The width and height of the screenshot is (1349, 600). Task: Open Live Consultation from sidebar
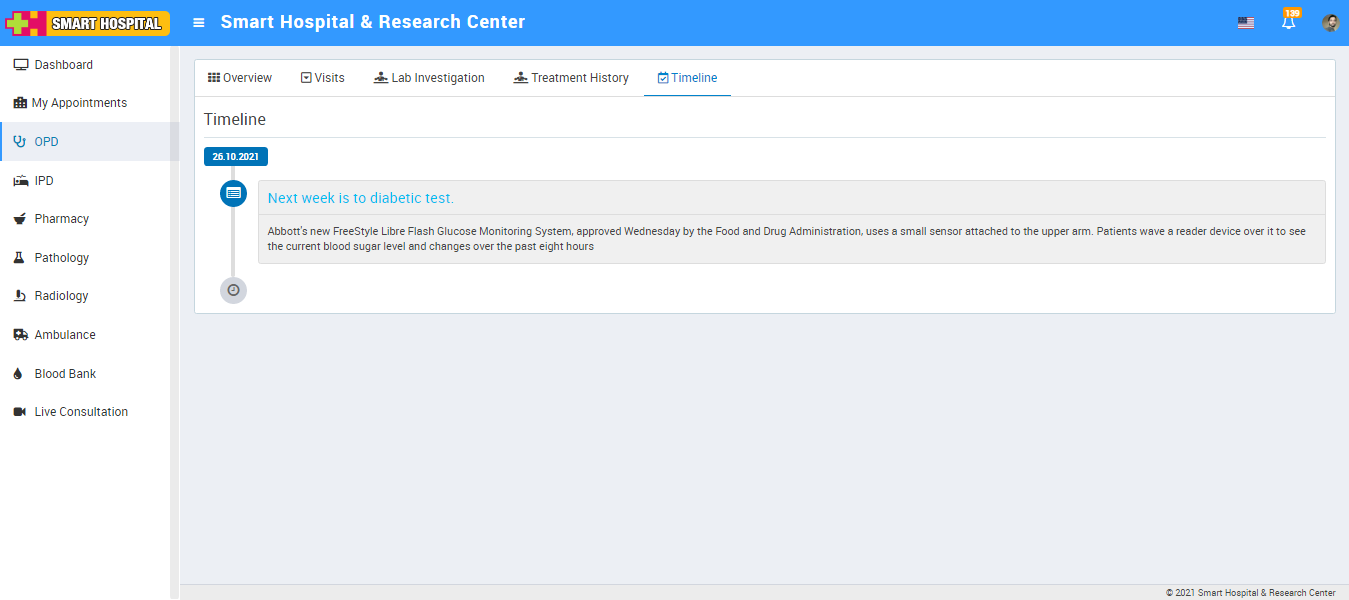[x=80, y=412]
